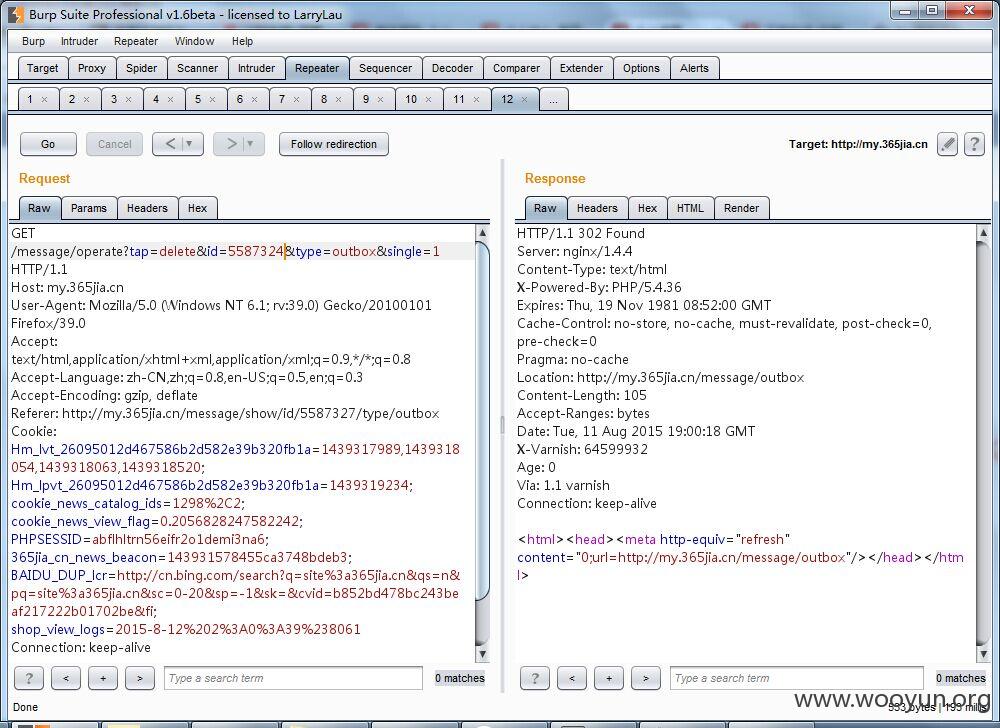Click the request pane scroll down arrow

tap(483, 654)
